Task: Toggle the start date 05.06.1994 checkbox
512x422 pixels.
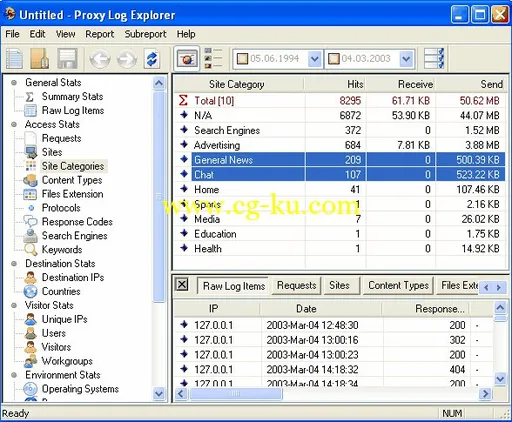Action: point(242,59)
